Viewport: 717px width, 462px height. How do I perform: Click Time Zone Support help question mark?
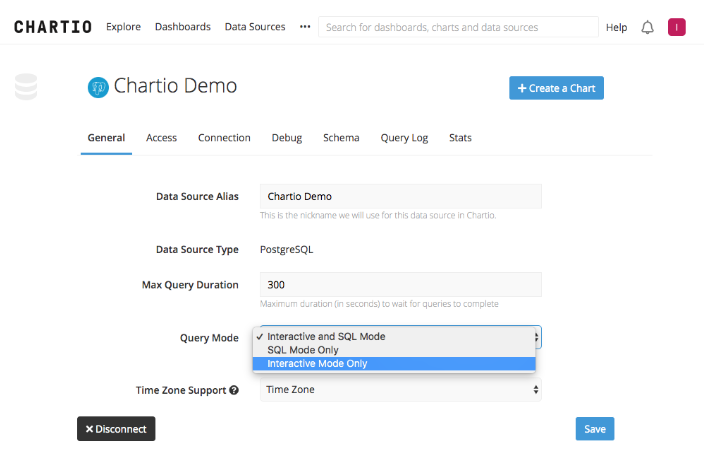(x=234, y=390)
